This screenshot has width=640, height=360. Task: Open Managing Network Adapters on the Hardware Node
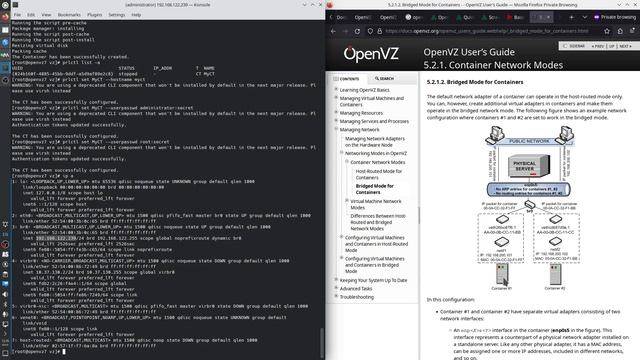[375, 142]
